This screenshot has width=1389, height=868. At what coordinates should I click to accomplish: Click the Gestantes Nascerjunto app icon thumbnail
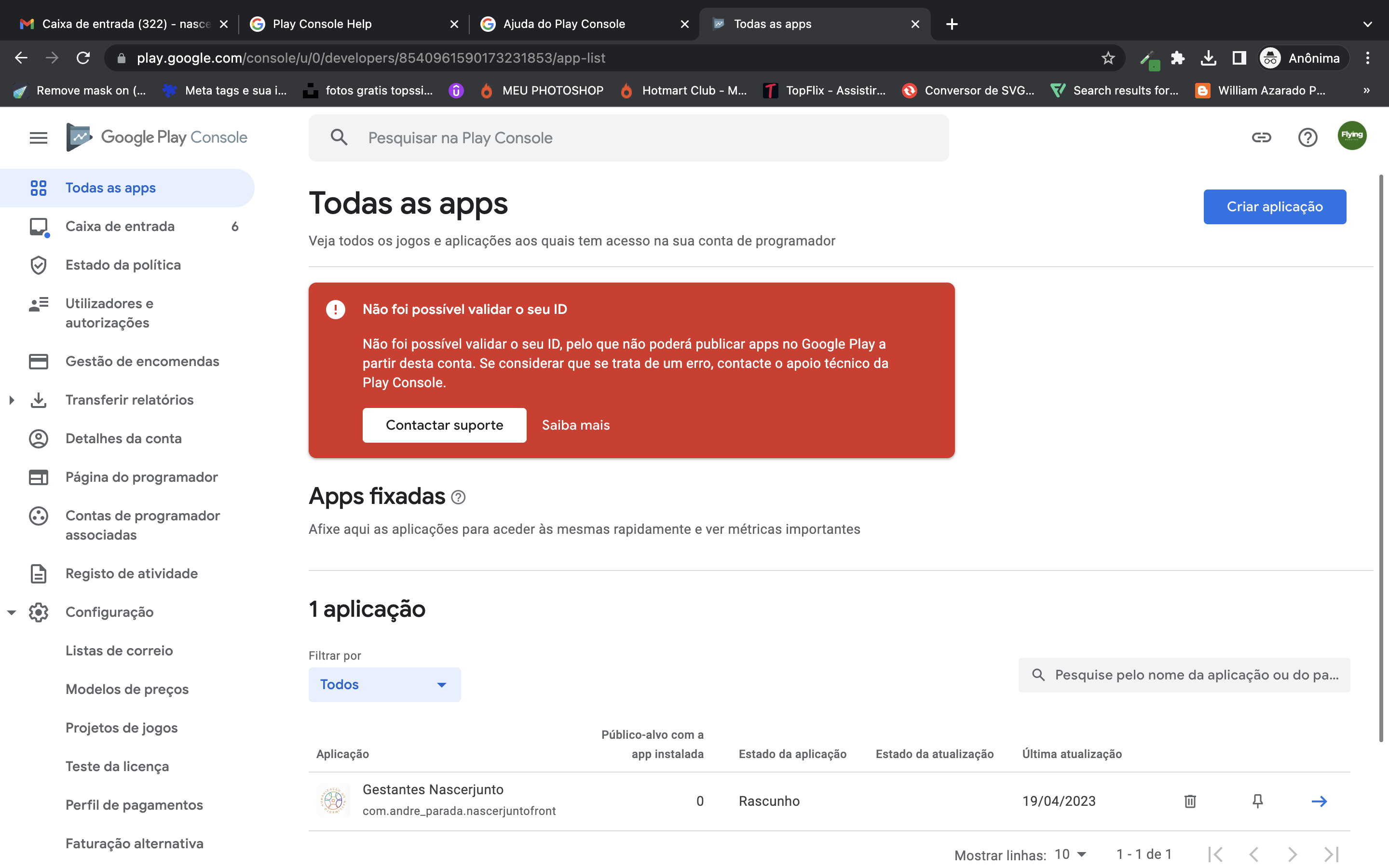333,800
